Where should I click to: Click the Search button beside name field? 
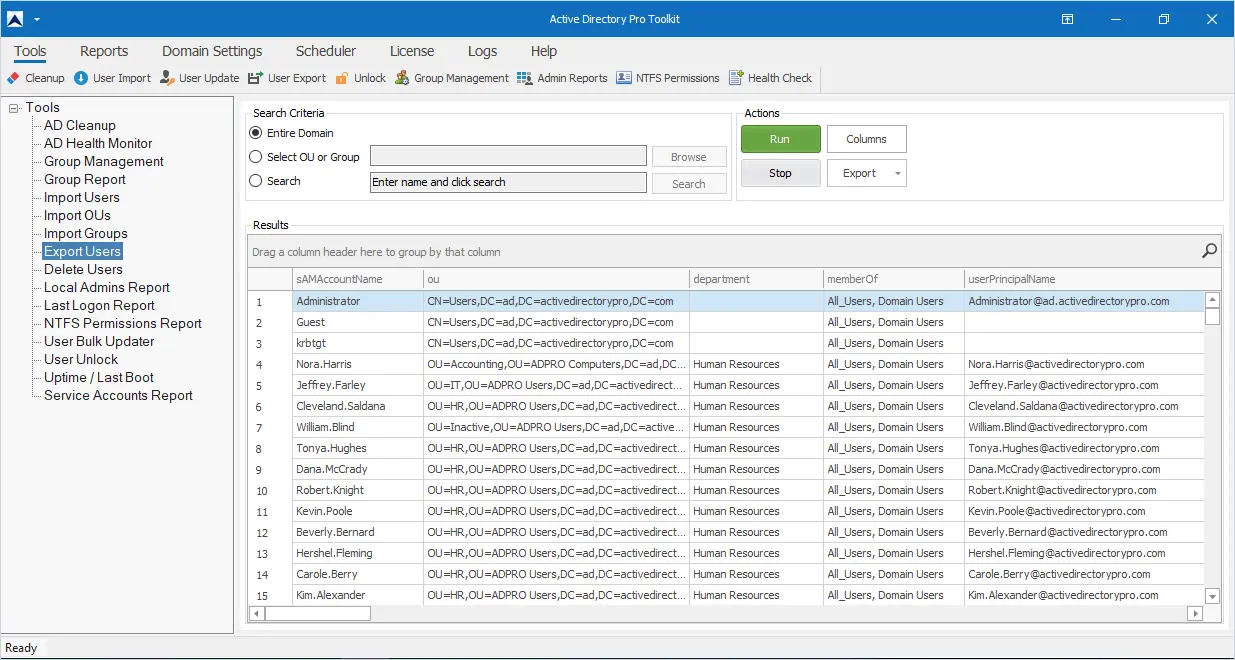[689, 184]
